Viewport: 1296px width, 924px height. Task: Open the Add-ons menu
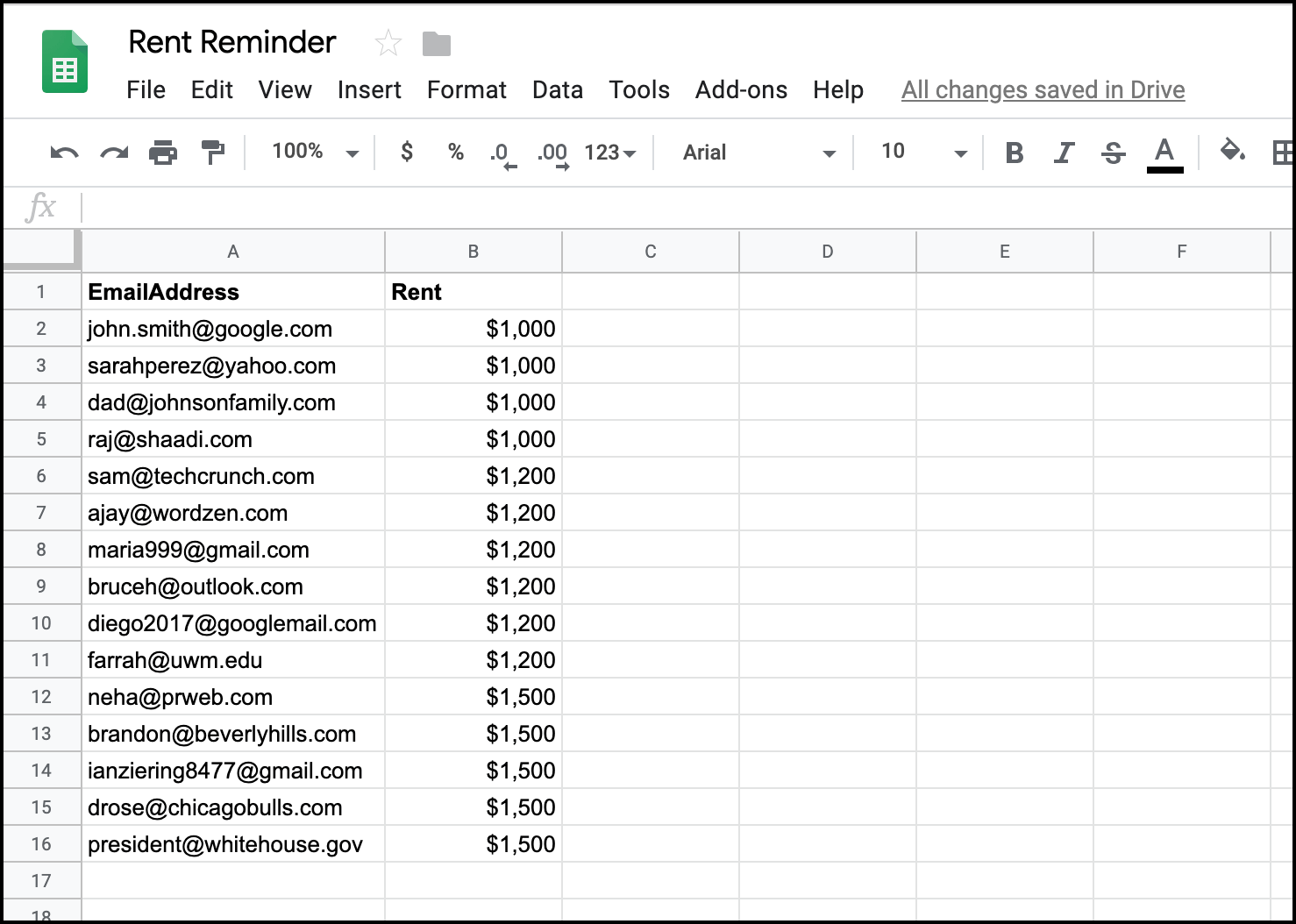coord(741,89)
